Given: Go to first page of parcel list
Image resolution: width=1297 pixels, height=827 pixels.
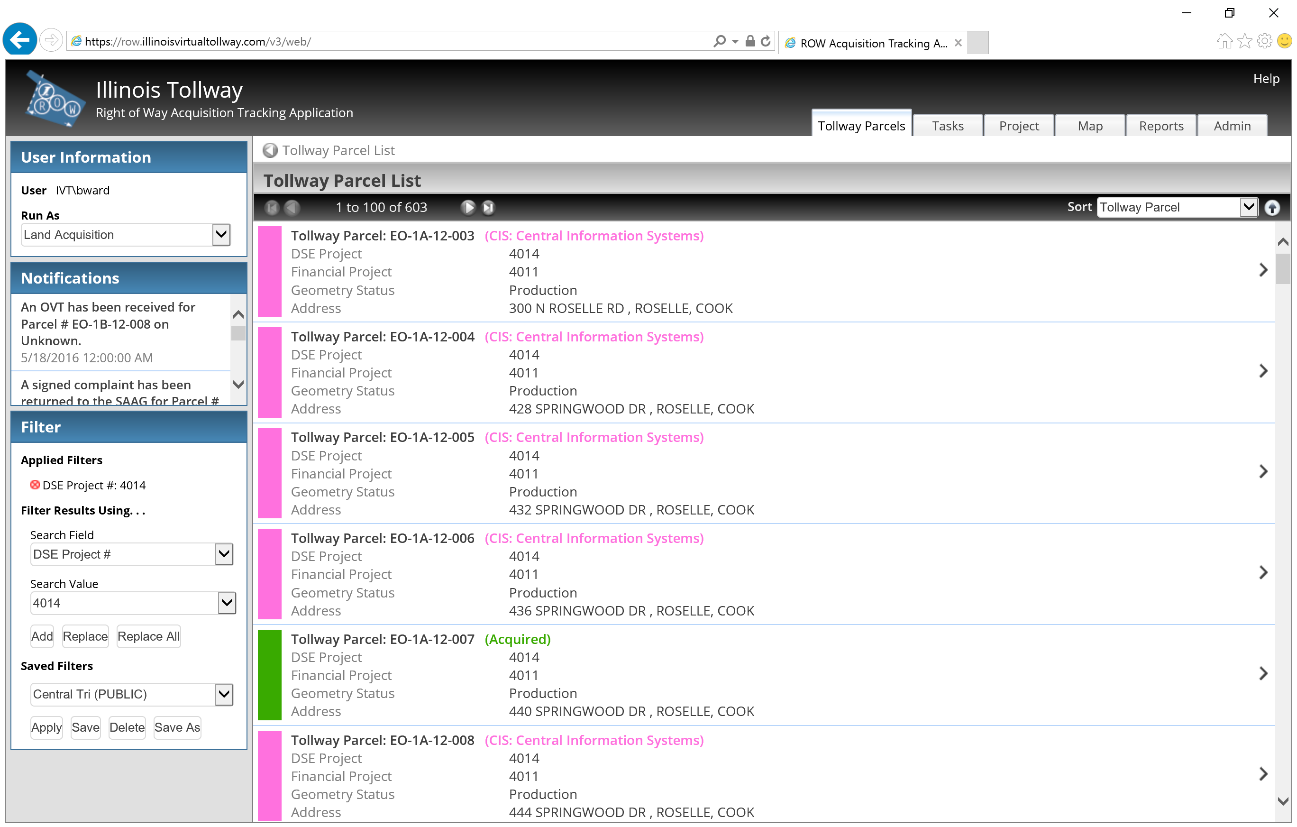Looking at the screenshot, I should 272,208.
